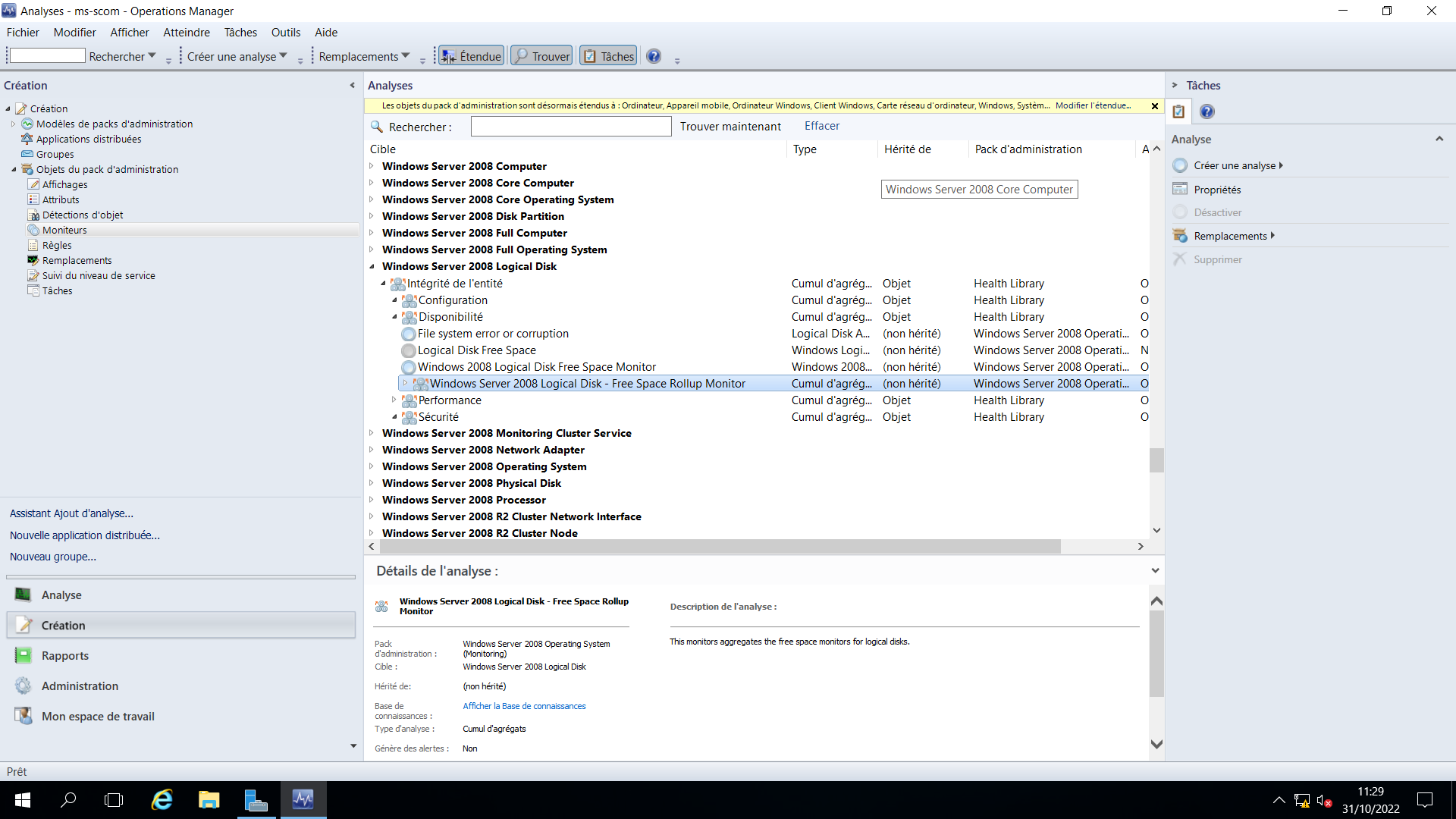Open the Outils menu
This screenshot has height=819, width=1456.
(285, 33)
